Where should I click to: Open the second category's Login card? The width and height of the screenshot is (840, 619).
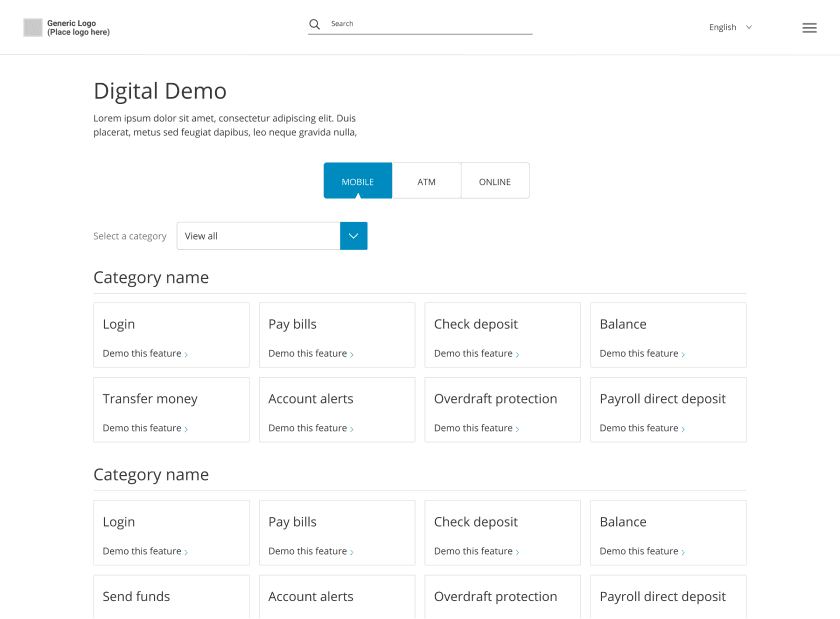coord(171,533)
